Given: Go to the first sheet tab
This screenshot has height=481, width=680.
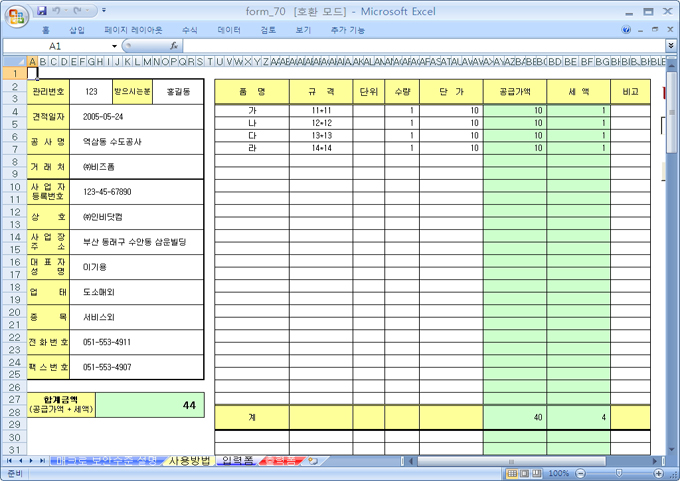Looking at the screenshot, I should coord(9,461).
